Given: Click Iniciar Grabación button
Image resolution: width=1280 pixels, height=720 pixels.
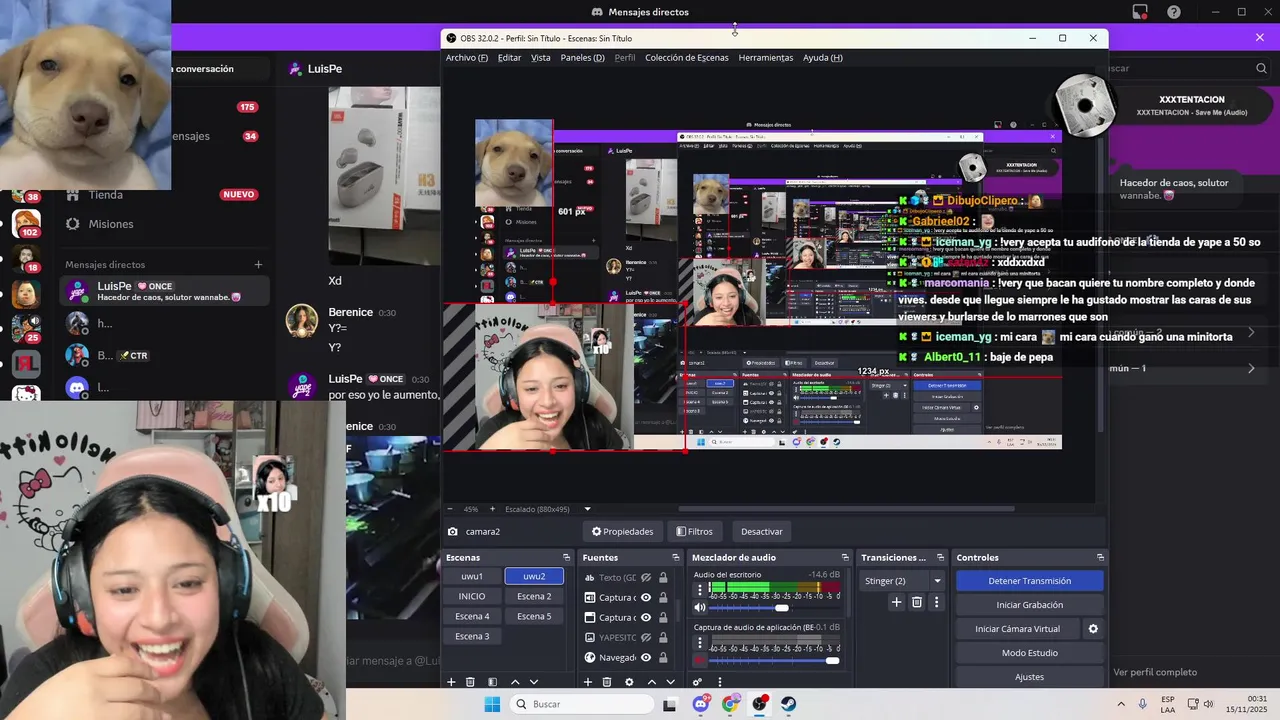Looking at the screenshot, I should (1030, 605).
